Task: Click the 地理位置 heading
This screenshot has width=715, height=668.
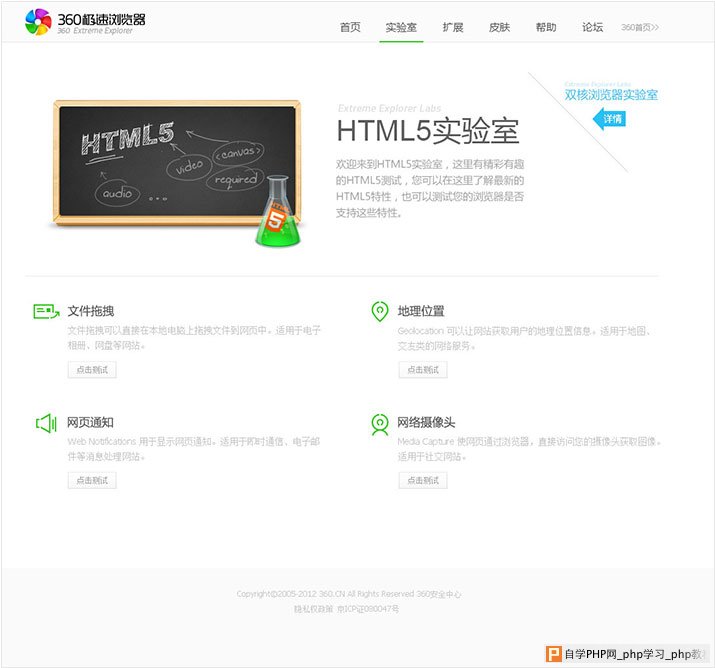Action: (421, 311)
